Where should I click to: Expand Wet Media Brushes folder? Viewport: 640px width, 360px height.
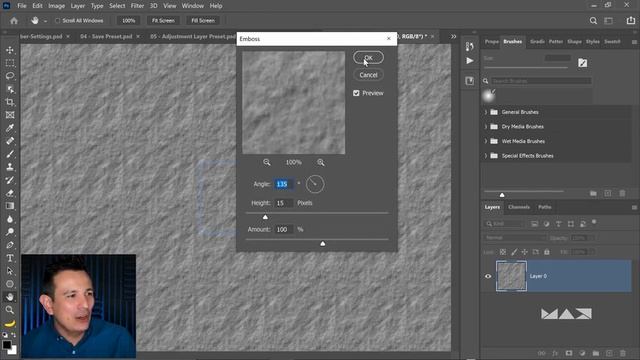(x=486, y=141)
